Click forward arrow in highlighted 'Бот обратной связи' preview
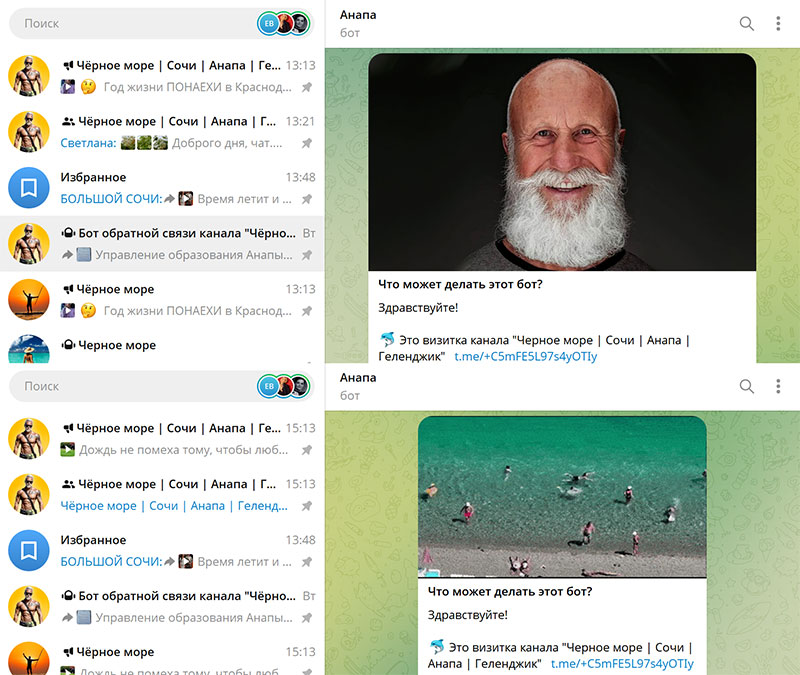Viewport: 800px width, 675px height. point(67,255)
